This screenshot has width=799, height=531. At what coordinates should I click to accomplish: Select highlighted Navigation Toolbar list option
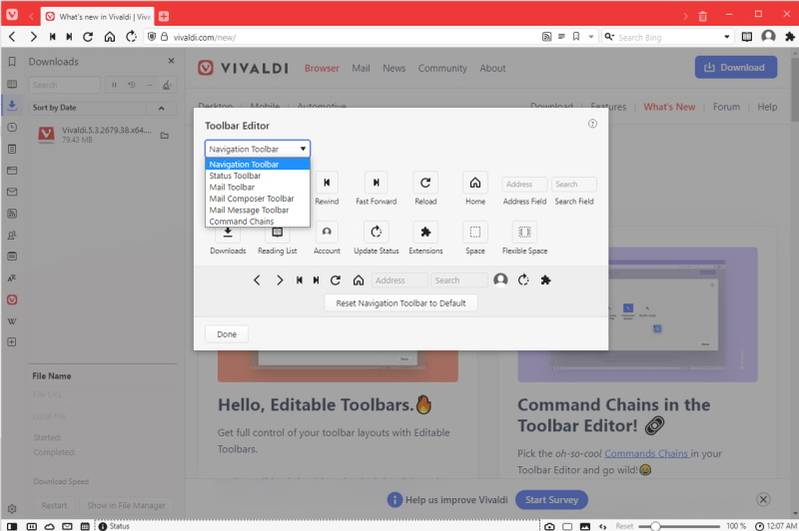257,164
